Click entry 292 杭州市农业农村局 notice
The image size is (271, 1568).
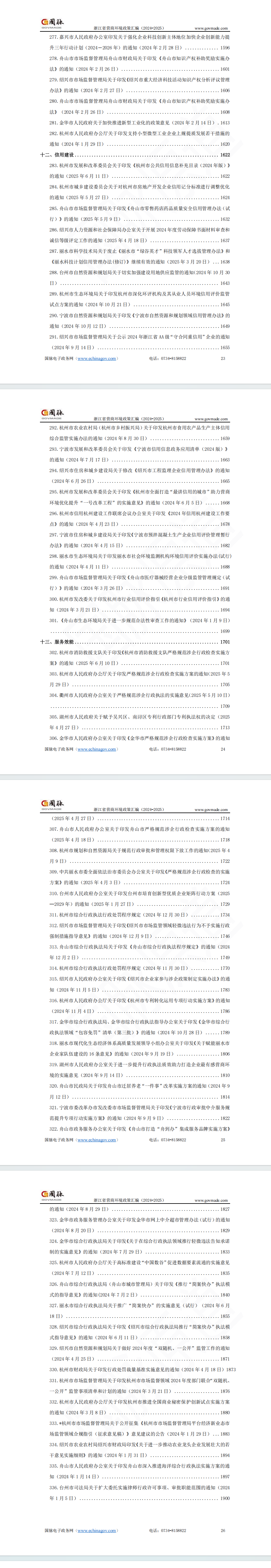tap(139, 433)
